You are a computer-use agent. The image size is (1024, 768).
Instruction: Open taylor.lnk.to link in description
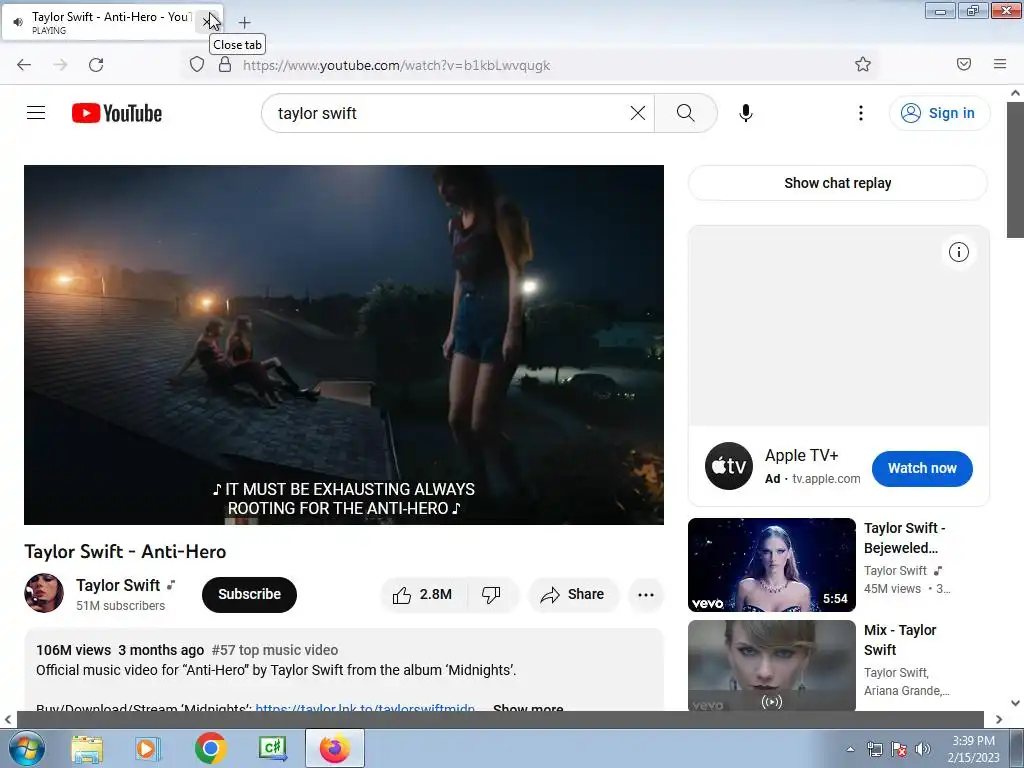[x=365, y=709]
